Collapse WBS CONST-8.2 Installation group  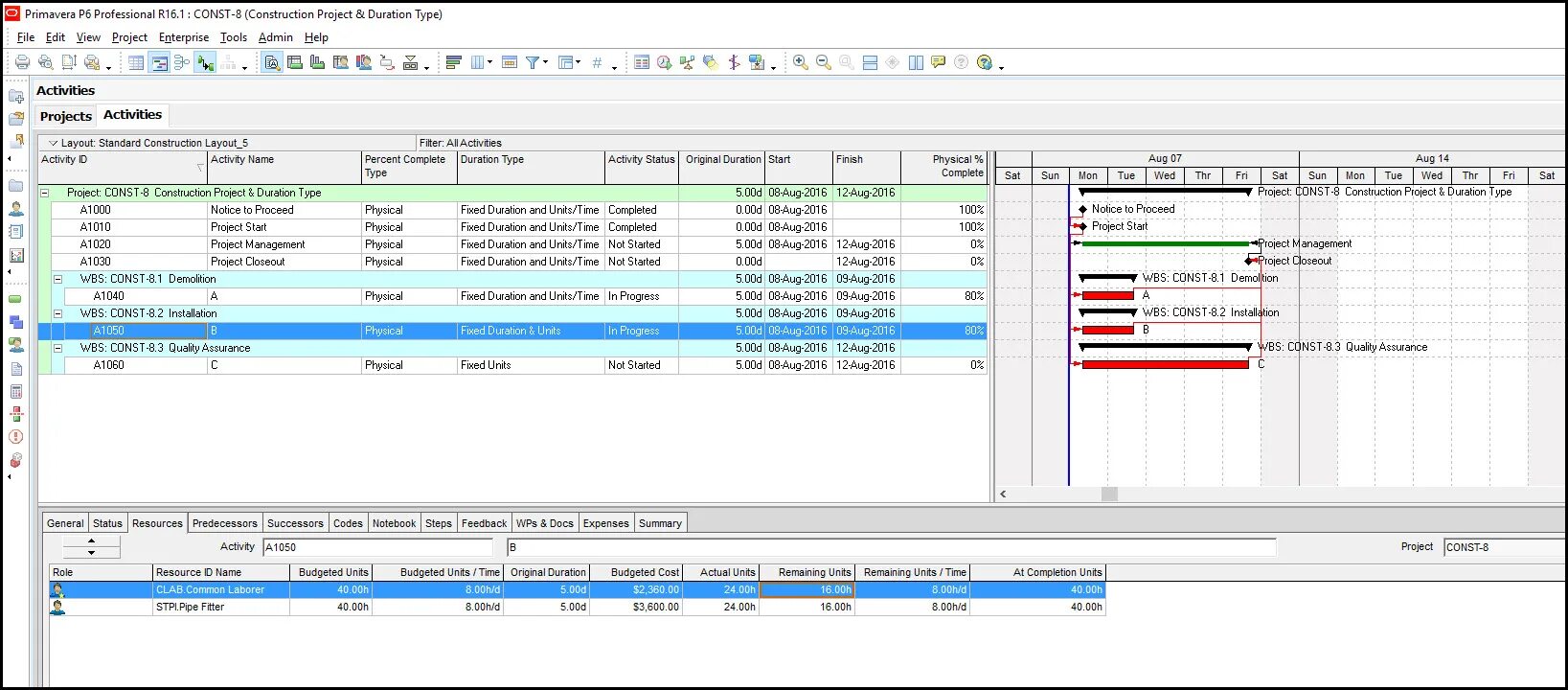click(x=57, y=313)
